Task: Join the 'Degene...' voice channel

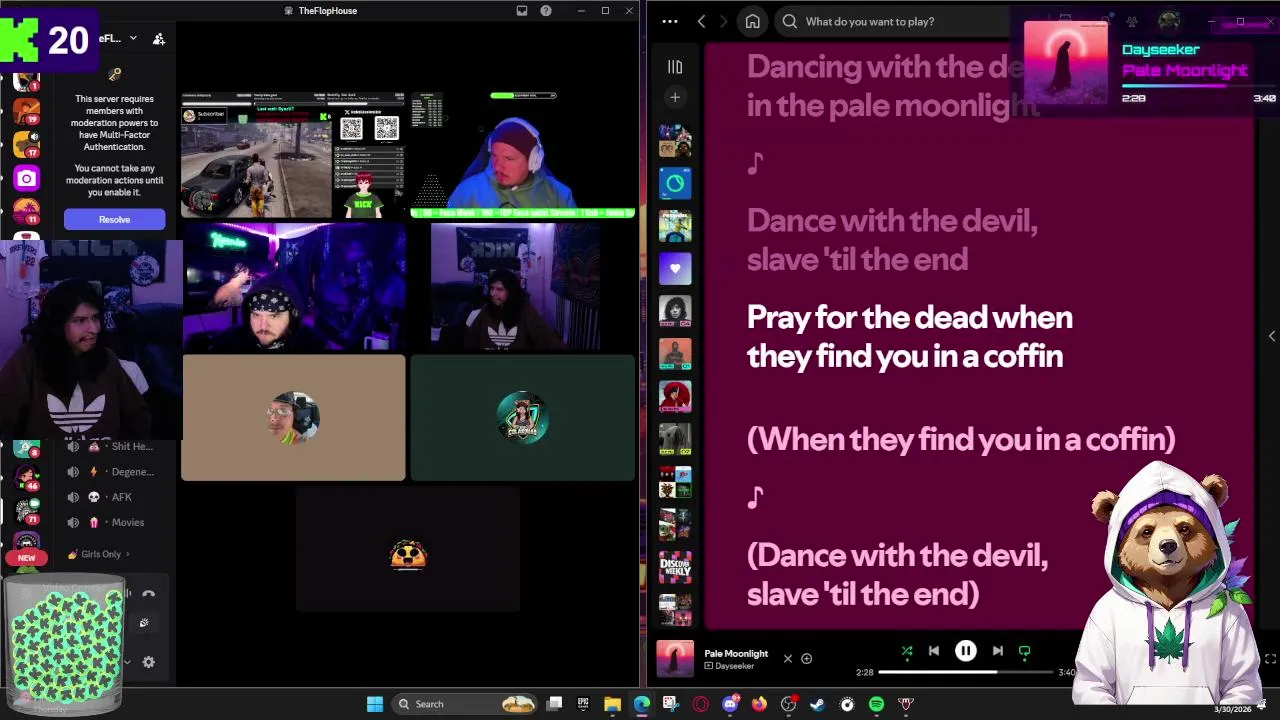Action: pyautogui.click(x=112, y=472)
